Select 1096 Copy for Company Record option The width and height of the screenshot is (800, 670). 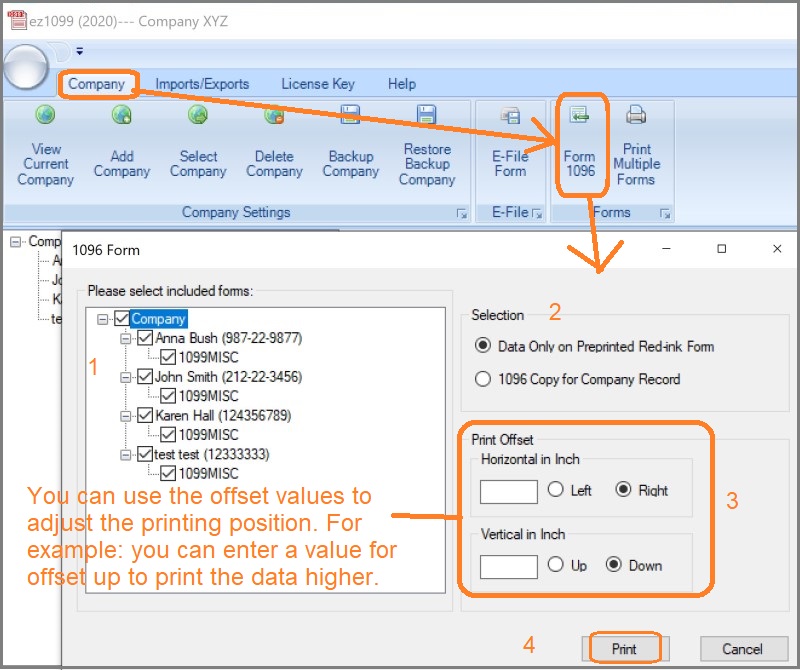pyautogui.click(x=484, y=379)
